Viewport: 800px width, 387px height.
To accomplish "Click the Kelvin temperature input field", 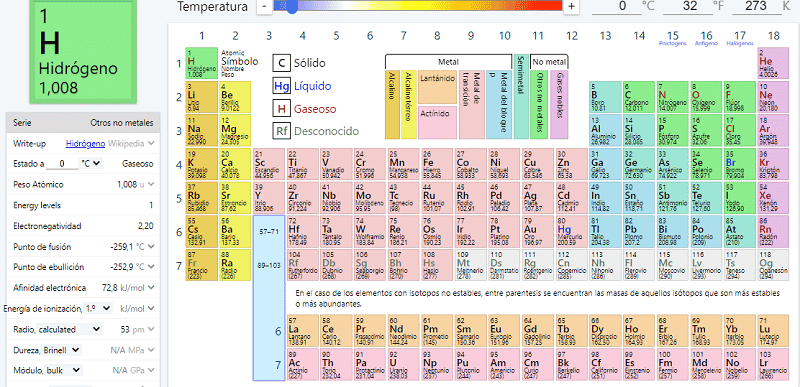I will [x=756, y=6].
